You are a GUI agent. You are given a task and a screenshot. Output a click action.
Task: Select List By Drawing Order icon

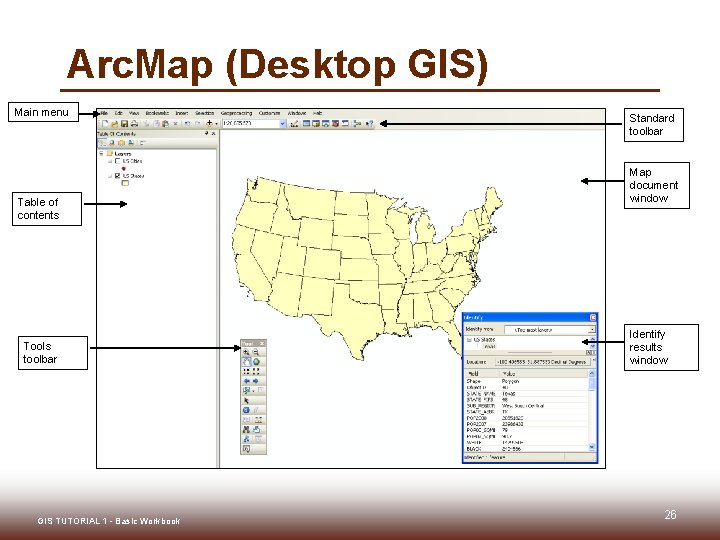[x=102, y=143]
